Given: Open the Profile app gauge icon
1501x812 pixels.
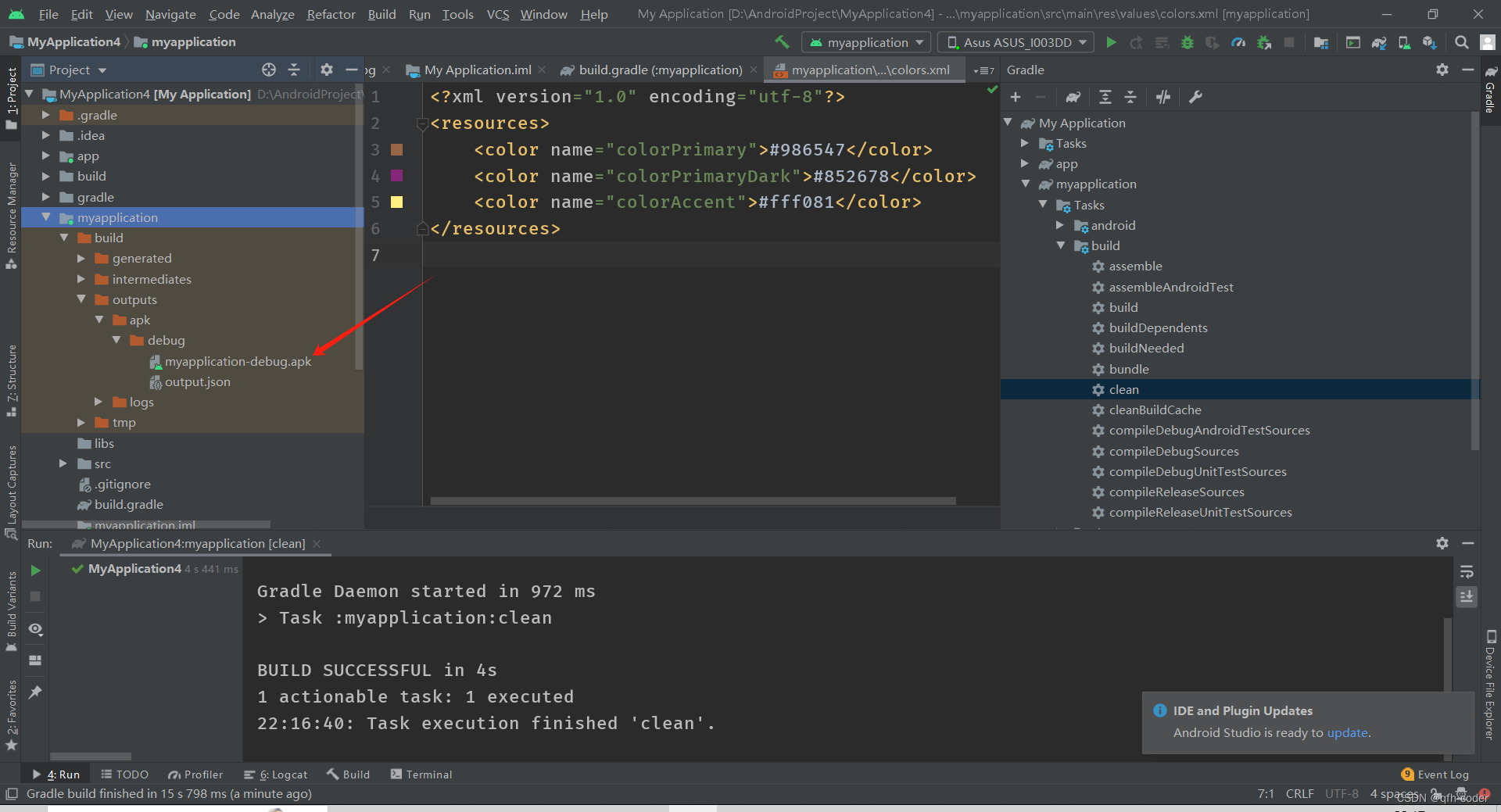Looking at the screenshot, I should (1238, 42).
